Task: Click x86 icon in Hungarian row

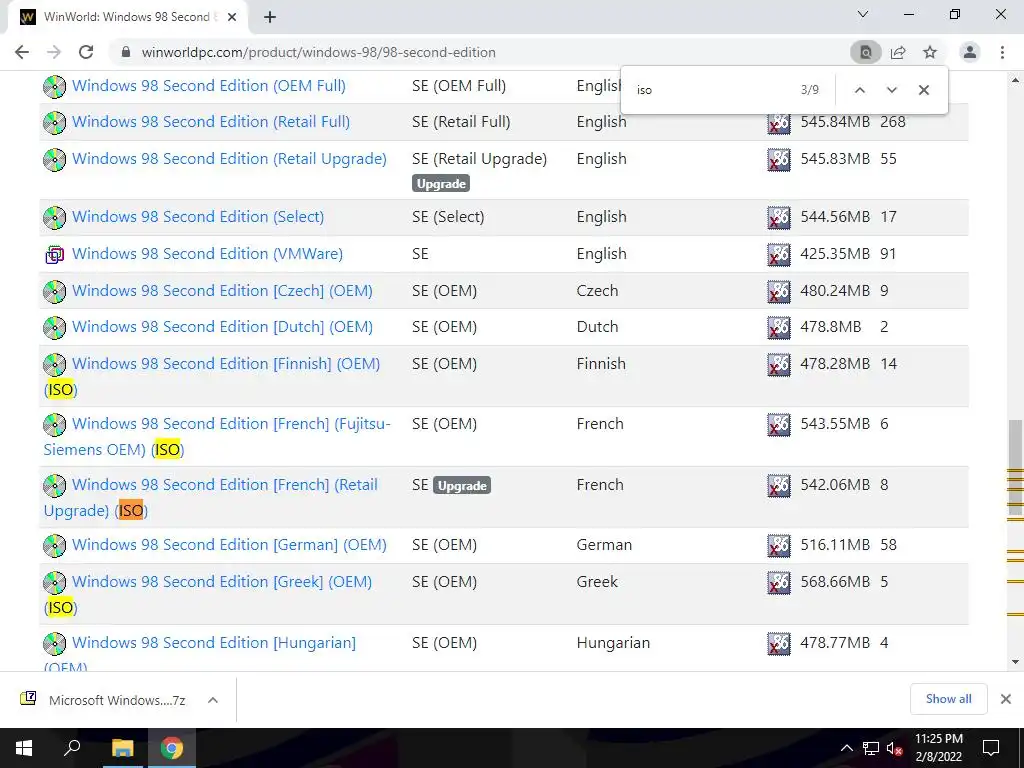Action: 778,643
